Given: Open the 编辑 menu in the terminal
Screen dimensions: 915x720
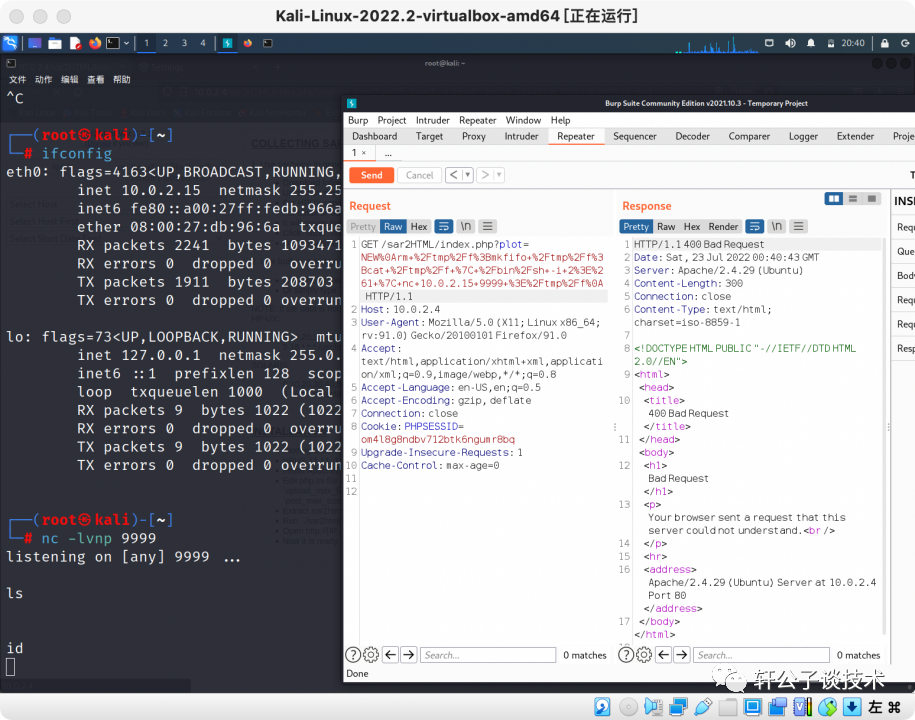Looking at the screenshot, I should (69, 79).
